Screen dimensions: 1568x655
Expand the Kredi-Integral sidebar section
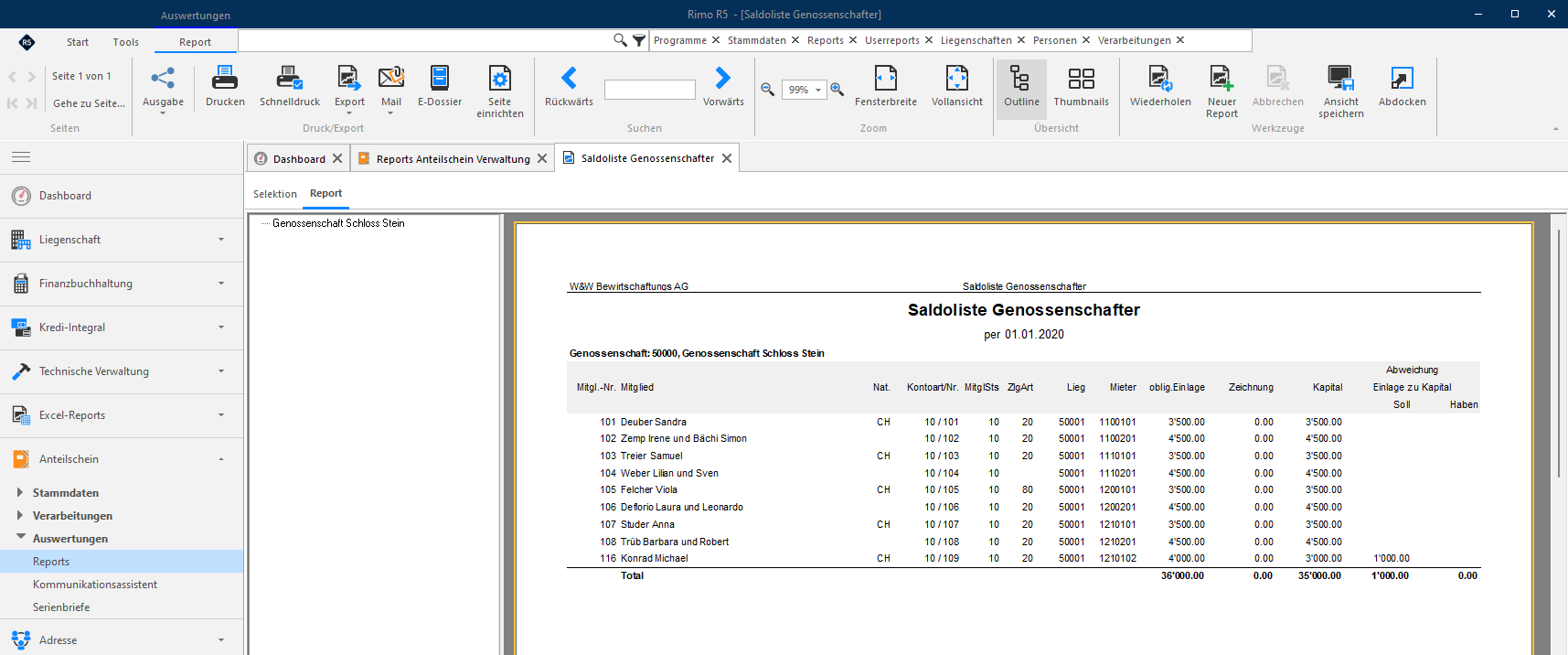click(x=122, y=327)
